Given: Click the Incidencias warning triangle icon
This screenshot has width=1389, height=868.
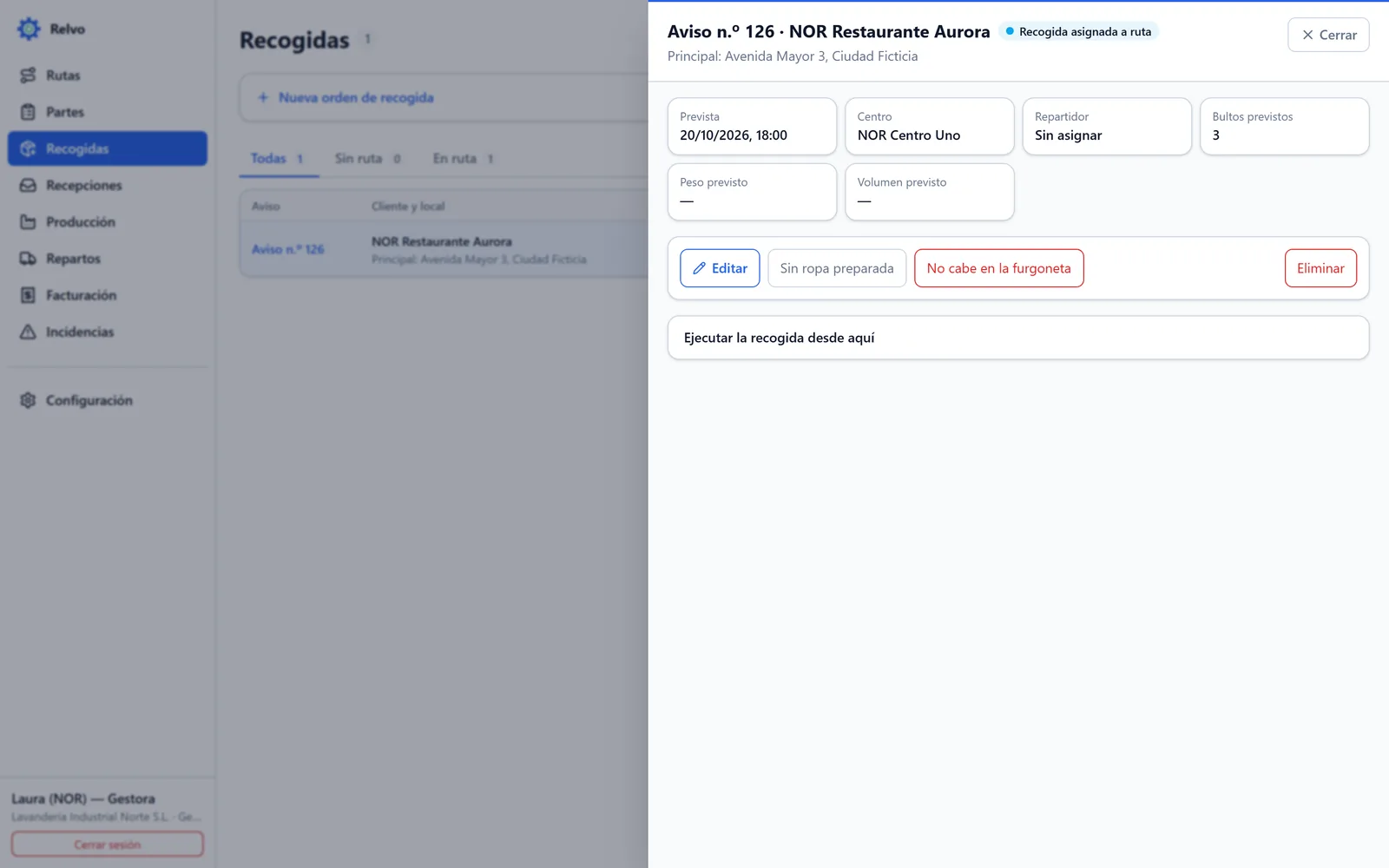Looking at the screenshot, I should 28,332.
